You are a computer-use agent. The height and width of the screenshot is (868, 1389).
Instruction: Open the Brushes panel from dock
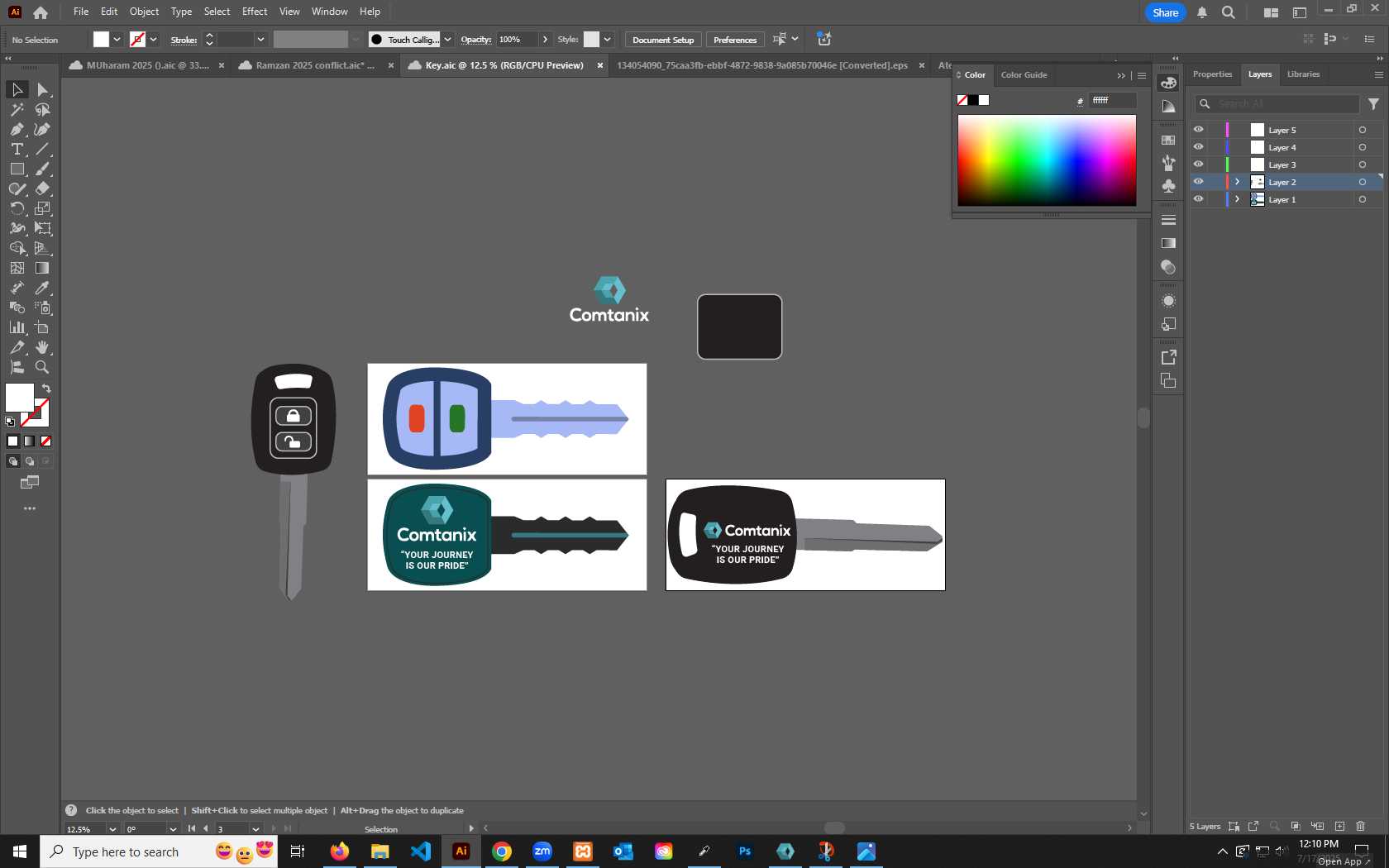1168,163
